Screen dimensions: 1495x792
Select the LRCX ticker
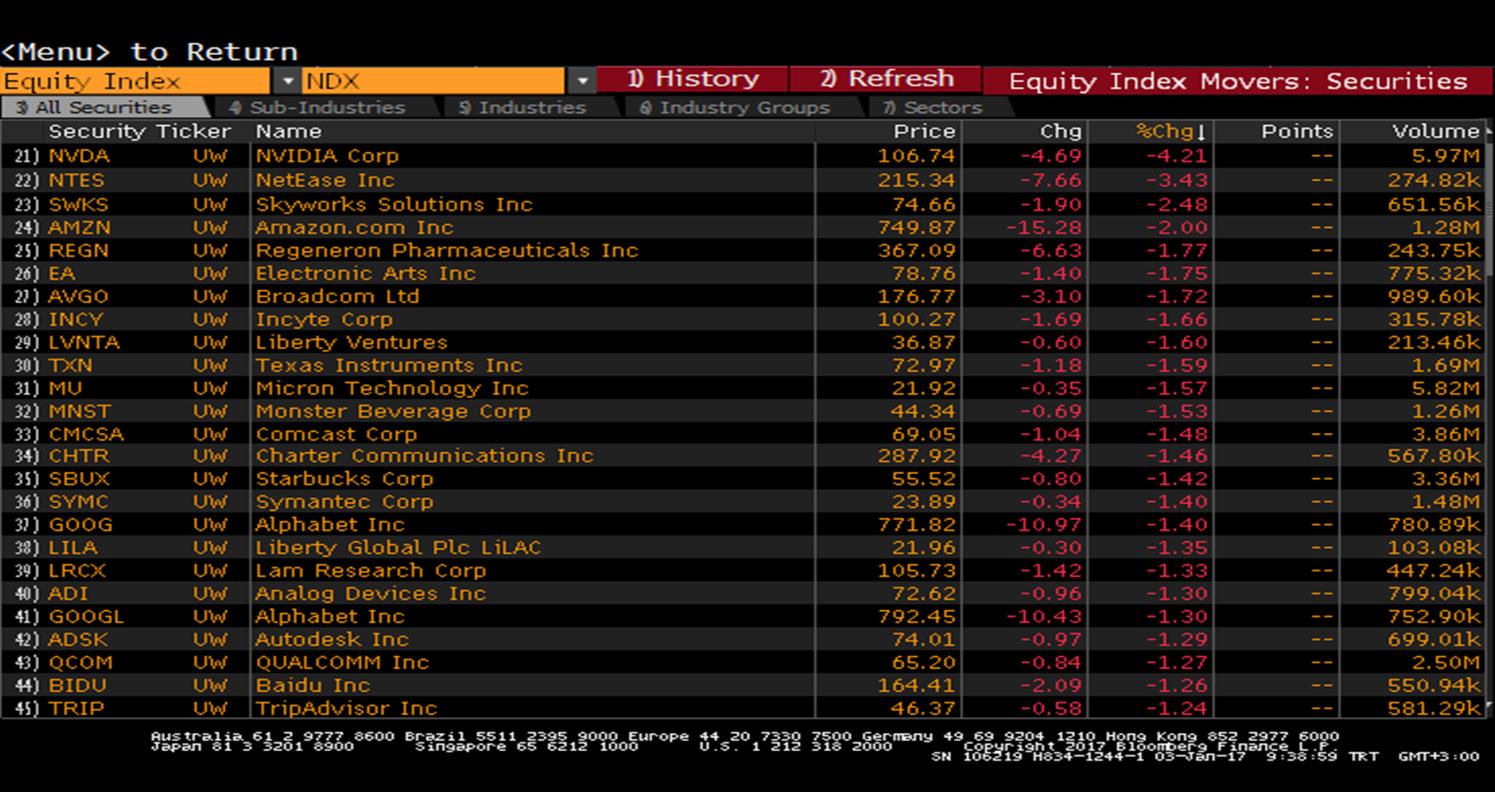[77, 570]
